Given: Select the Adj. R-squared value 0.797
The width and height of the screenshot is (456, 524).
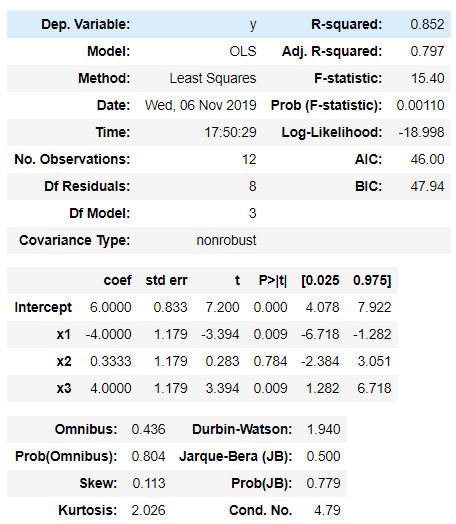Looking at the screenshot, I should click(x=427, y=51).
